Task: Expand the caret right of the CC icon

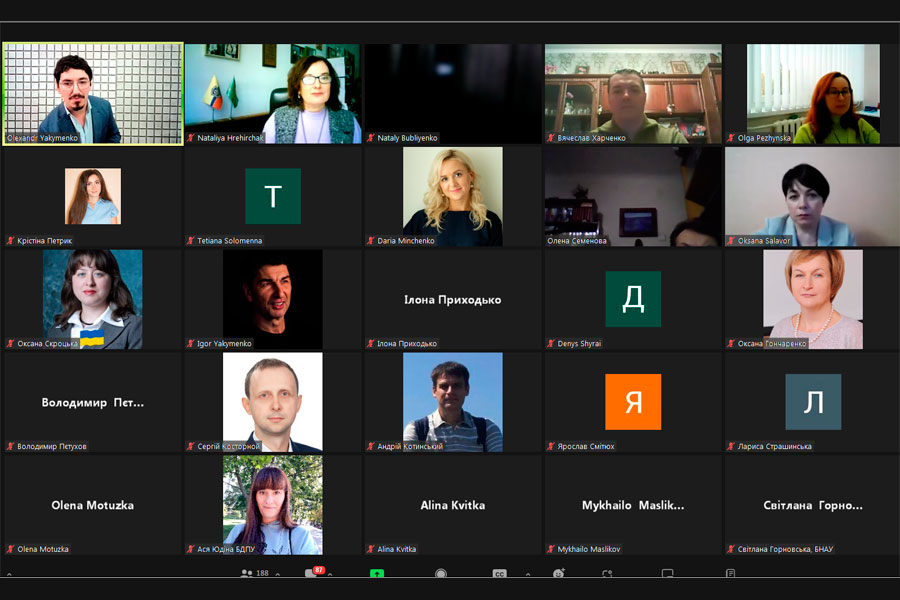Action: (527, 574)
